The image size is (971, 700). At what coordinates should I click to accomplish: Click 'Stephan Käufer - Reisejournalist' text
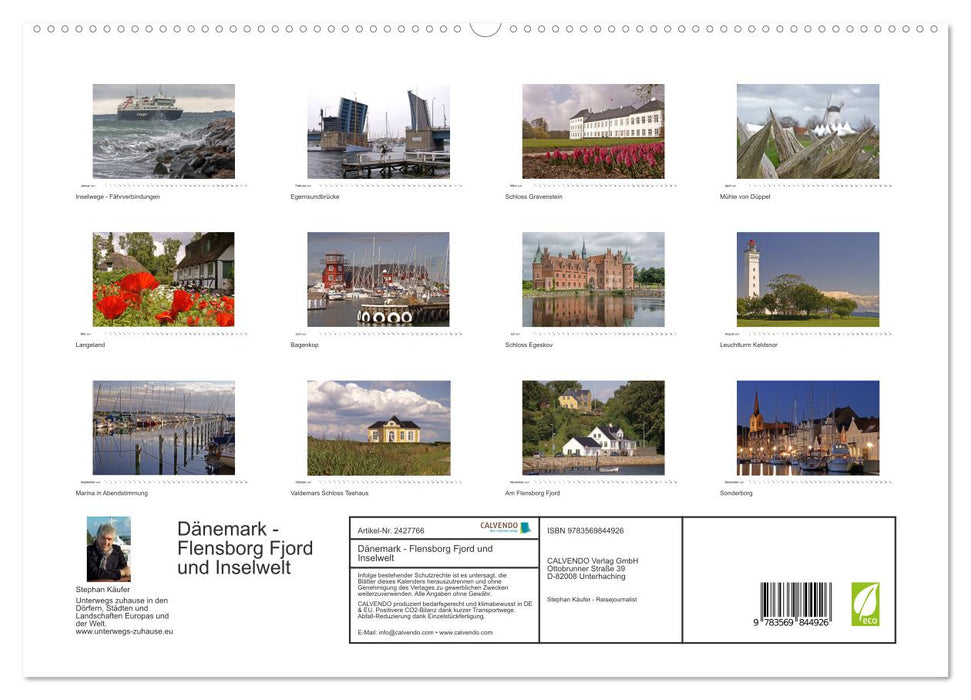coord(592,599)
